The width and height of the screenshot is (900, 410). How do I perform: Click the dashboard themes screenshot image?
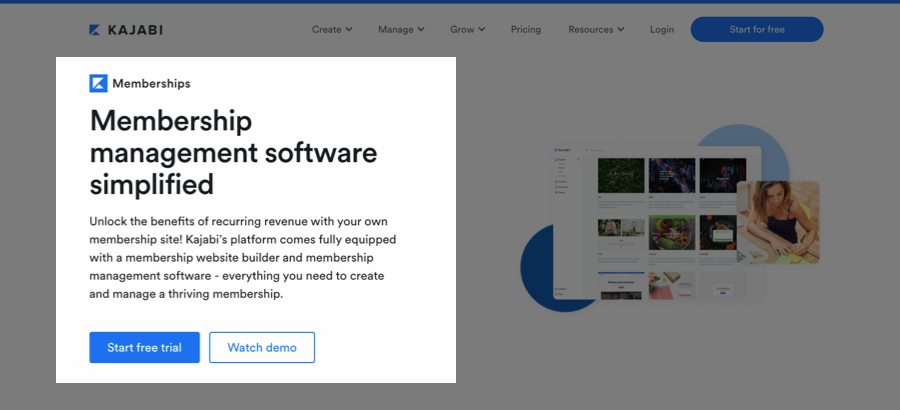pyautogui.click(x=657, y=223)
